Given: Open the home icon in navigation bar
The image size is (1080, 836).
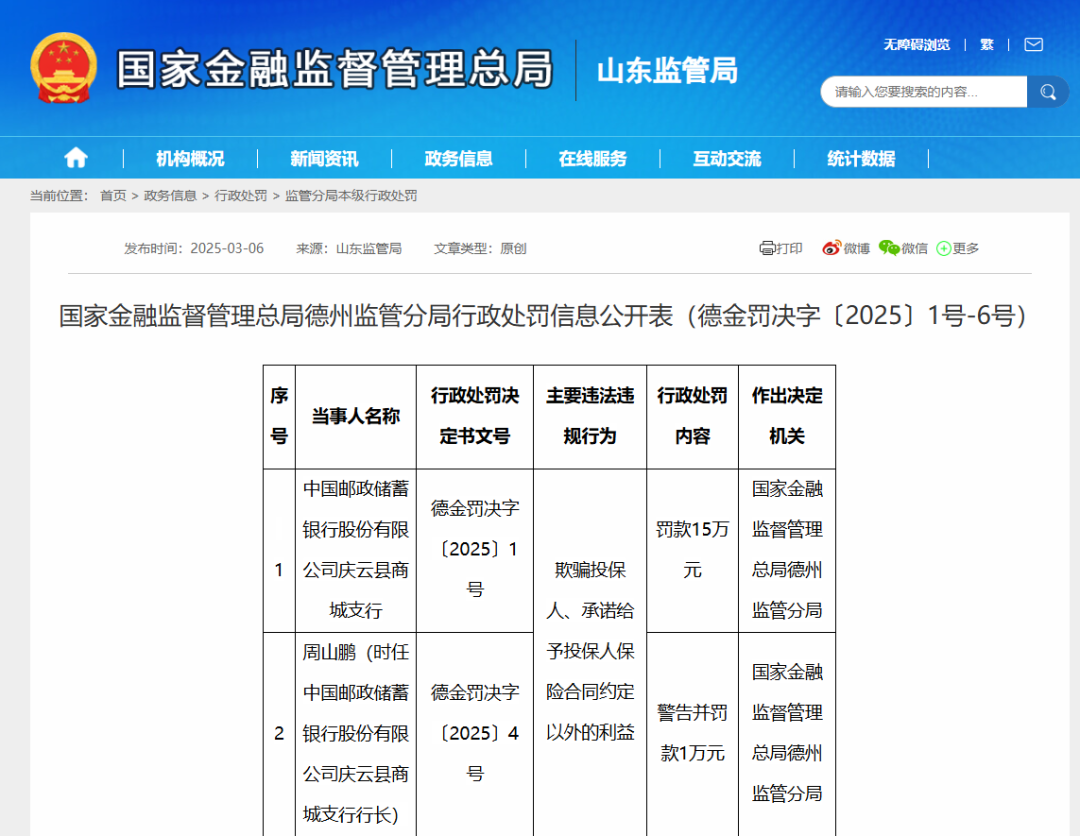Looking at the screenshot, I should [x=76, y=158].
